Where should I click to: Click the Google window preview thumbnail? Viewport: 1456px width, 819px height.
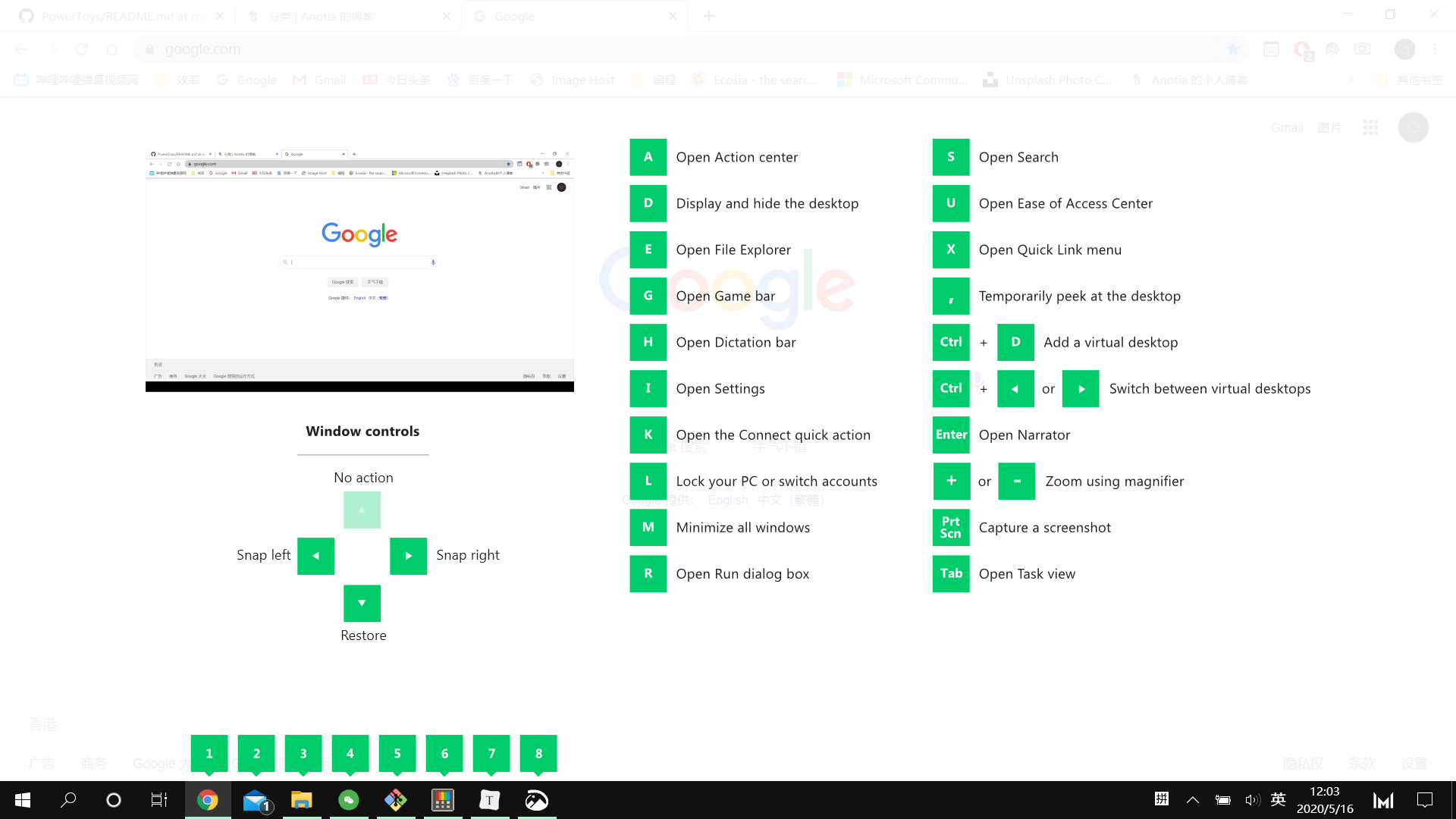pos(359,269)
